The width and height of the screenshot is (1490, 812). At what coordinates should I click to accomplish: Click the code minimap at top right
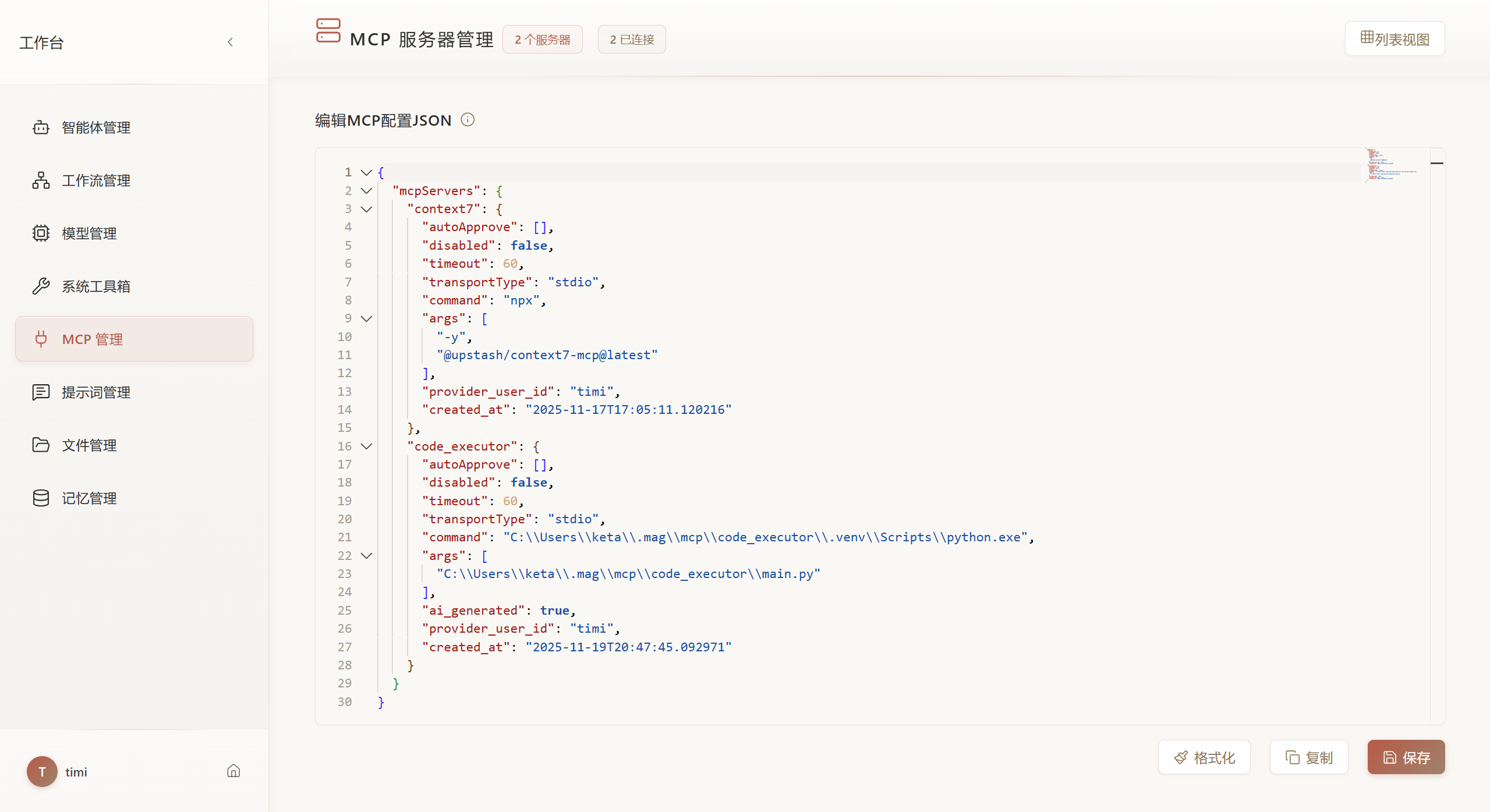[1390, 166]
